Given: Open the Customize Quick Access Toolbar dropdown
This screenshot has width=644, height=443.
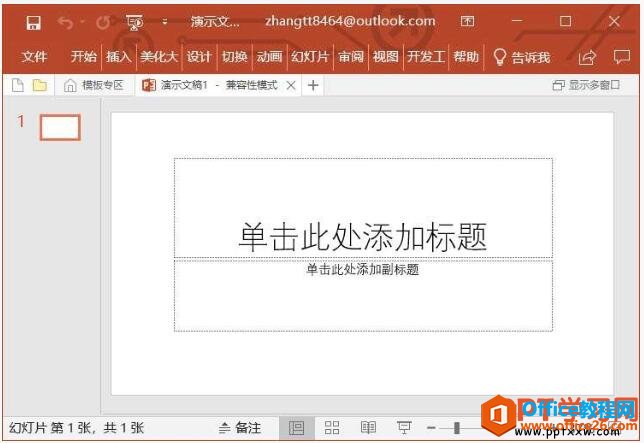Looking at the screenshot, I should (x=165, y=21).
